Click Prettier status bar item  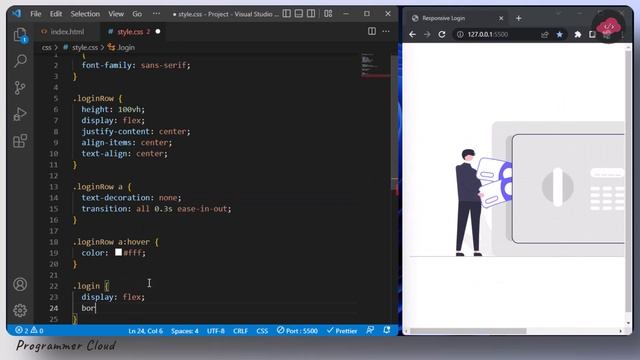pyautogui.click(x=342, y=331)
